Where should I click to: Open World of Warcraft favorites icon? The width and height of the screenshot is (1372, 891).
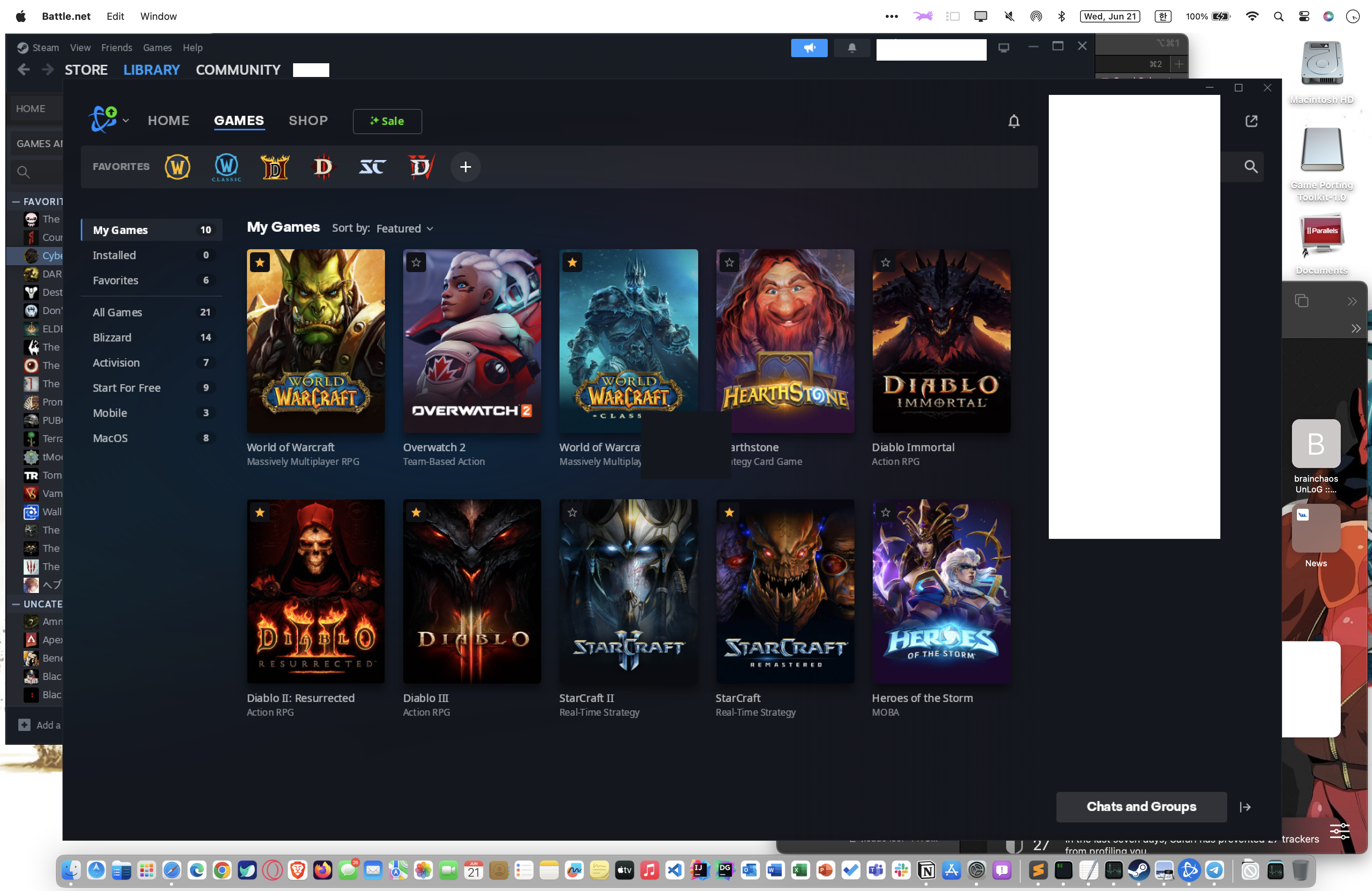pos(178,167)
